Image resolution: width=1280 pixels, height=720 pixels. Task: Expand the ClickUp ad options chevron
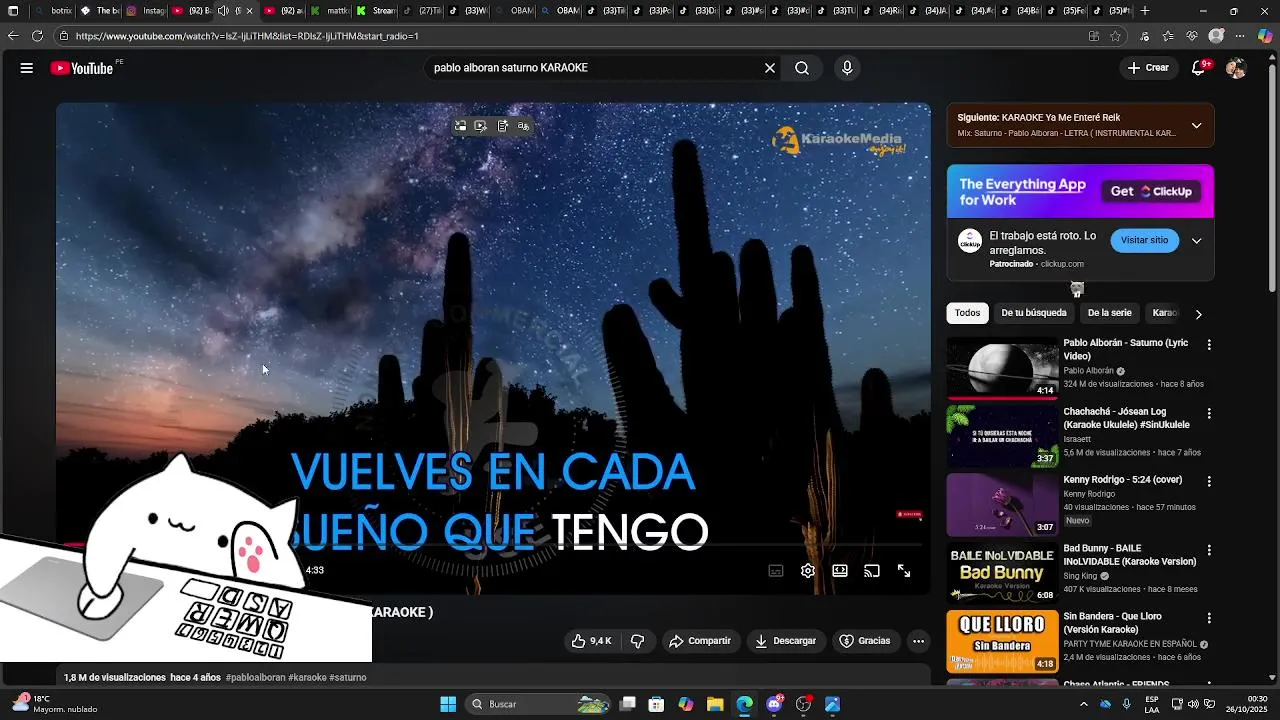coord(1196,241)
